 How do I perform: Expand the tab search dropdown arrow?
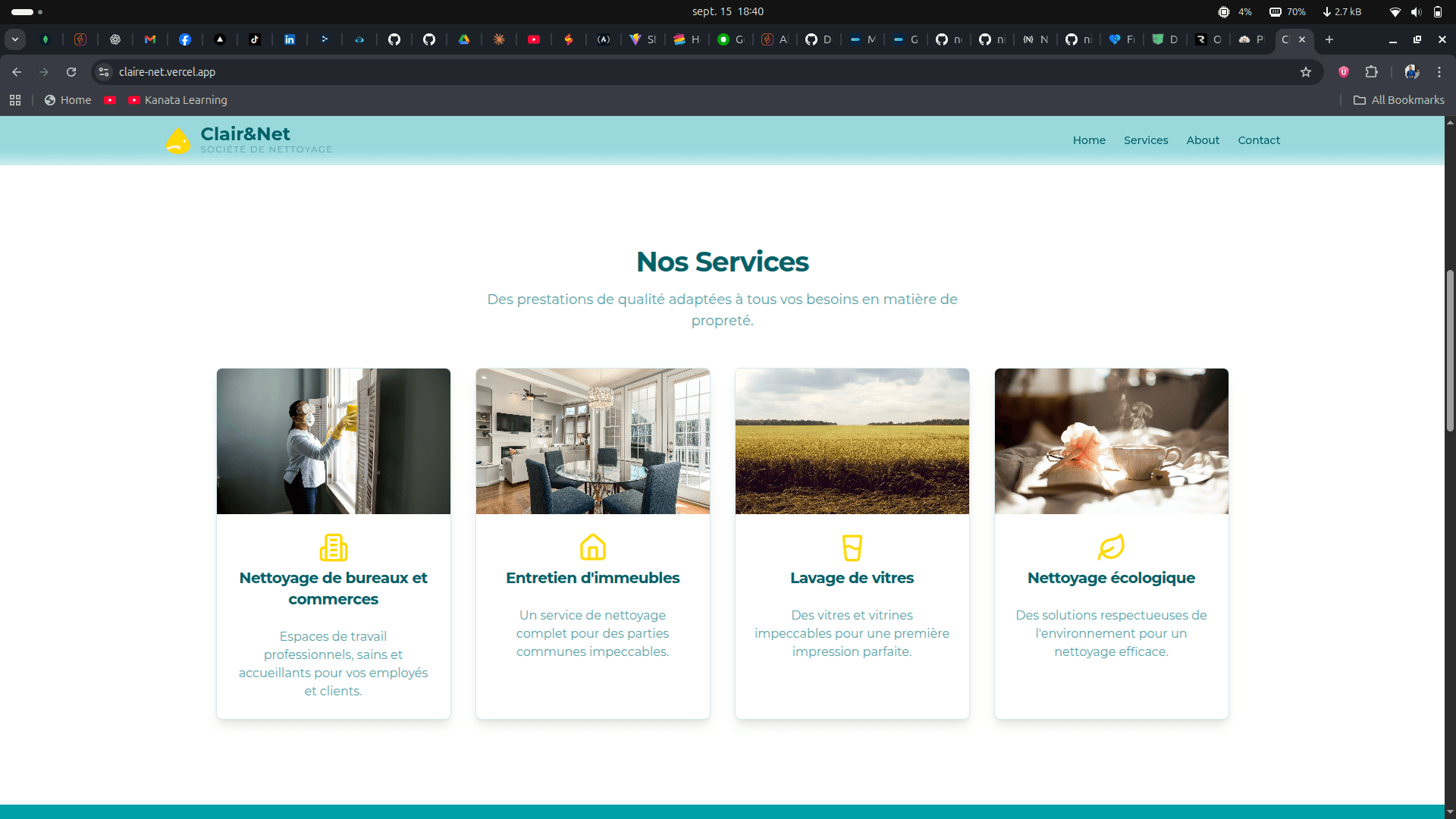click(15, 39)
